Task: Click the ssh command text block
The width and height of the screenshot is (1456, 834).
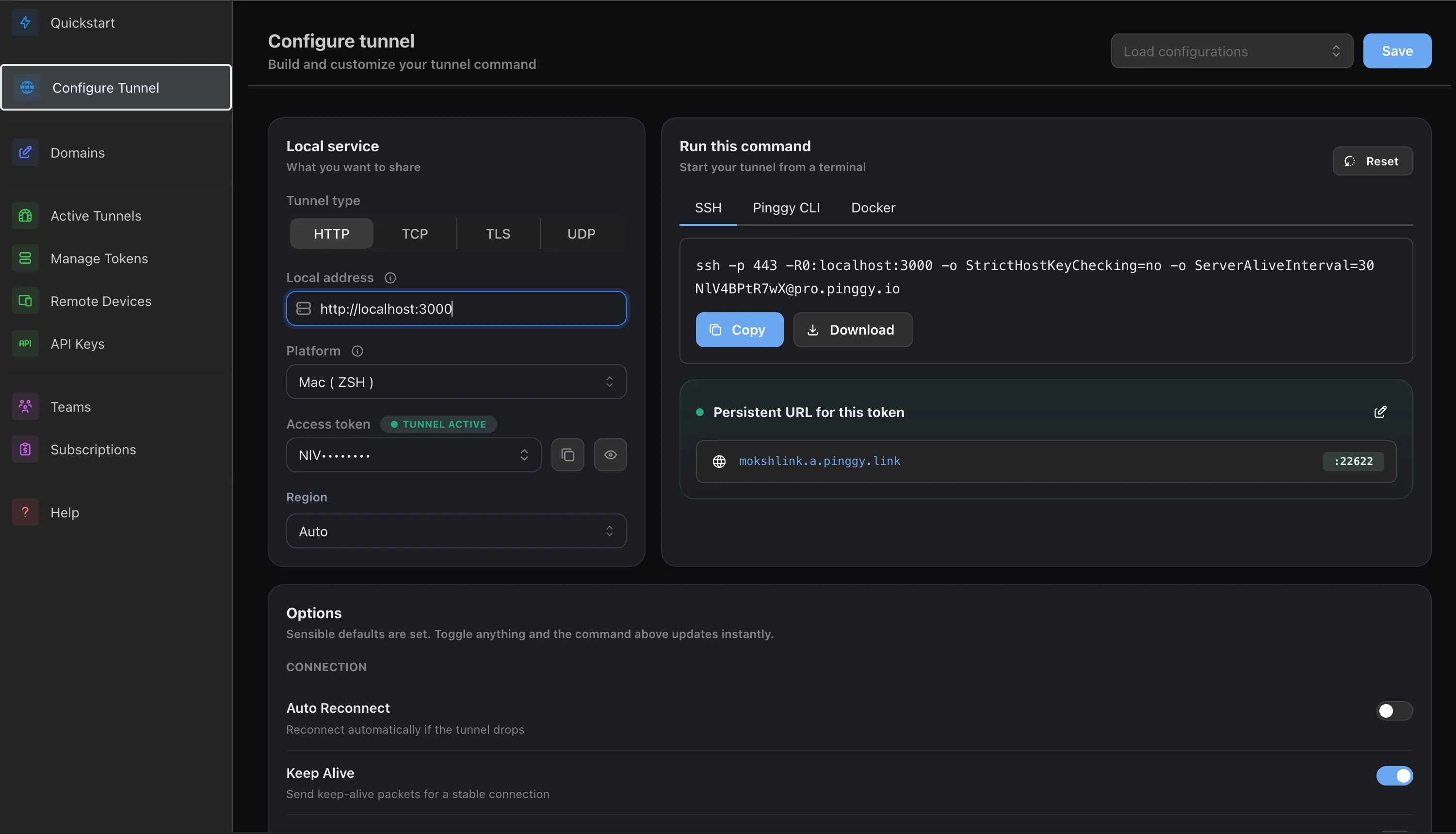Action: [1035, 277]
